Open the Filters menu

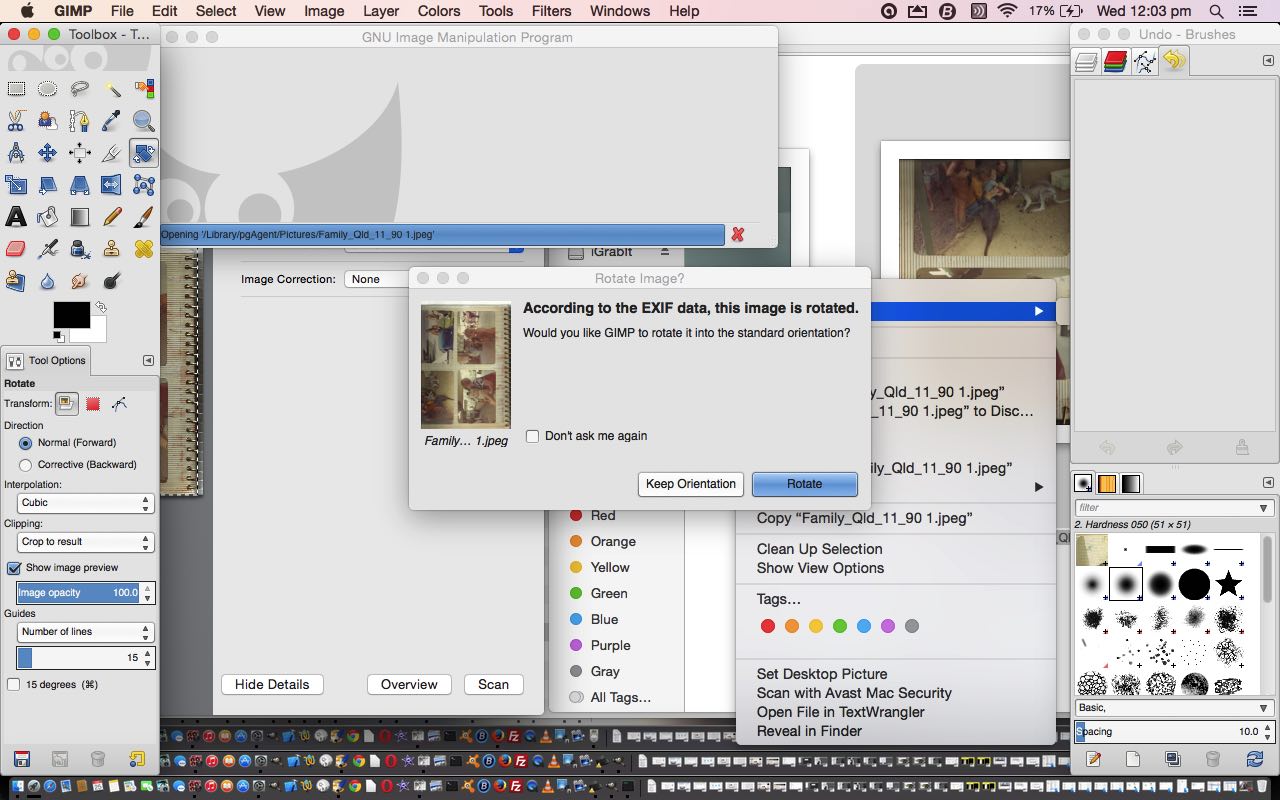click(x=551, y=11)
